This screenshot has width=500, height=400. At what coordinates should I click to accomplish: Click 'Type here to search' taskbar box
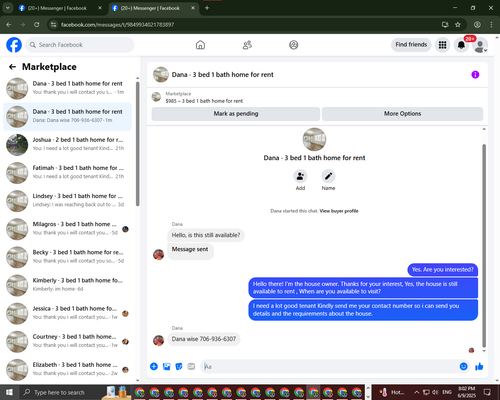coord(59,392)
